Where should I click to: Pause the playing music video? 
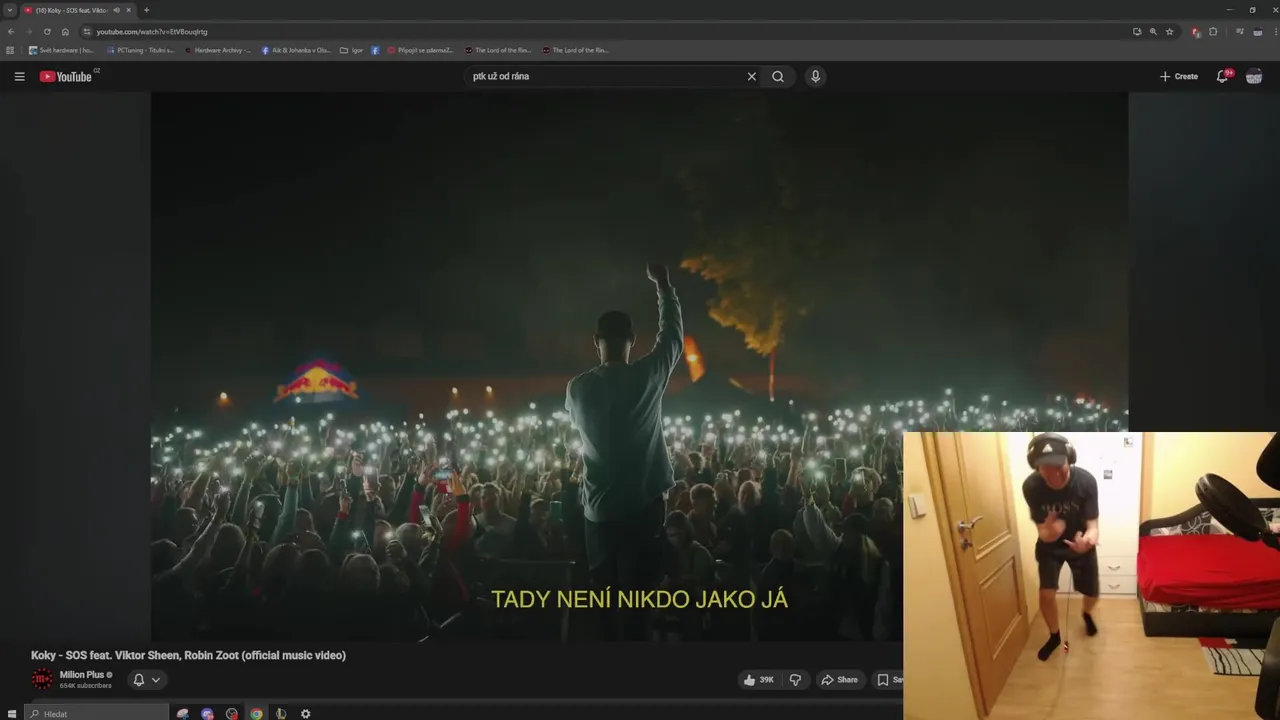[x=639, y=366]
